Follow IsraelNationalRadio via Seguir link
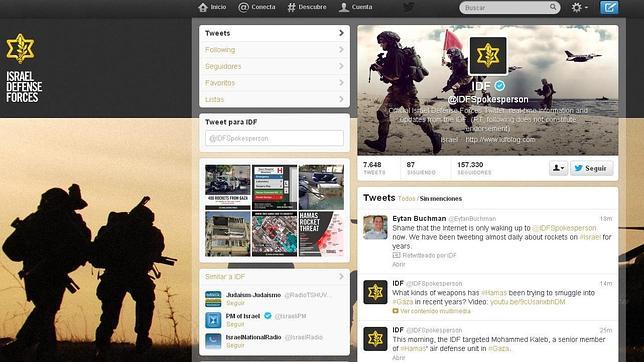 (x=235, y=345)
